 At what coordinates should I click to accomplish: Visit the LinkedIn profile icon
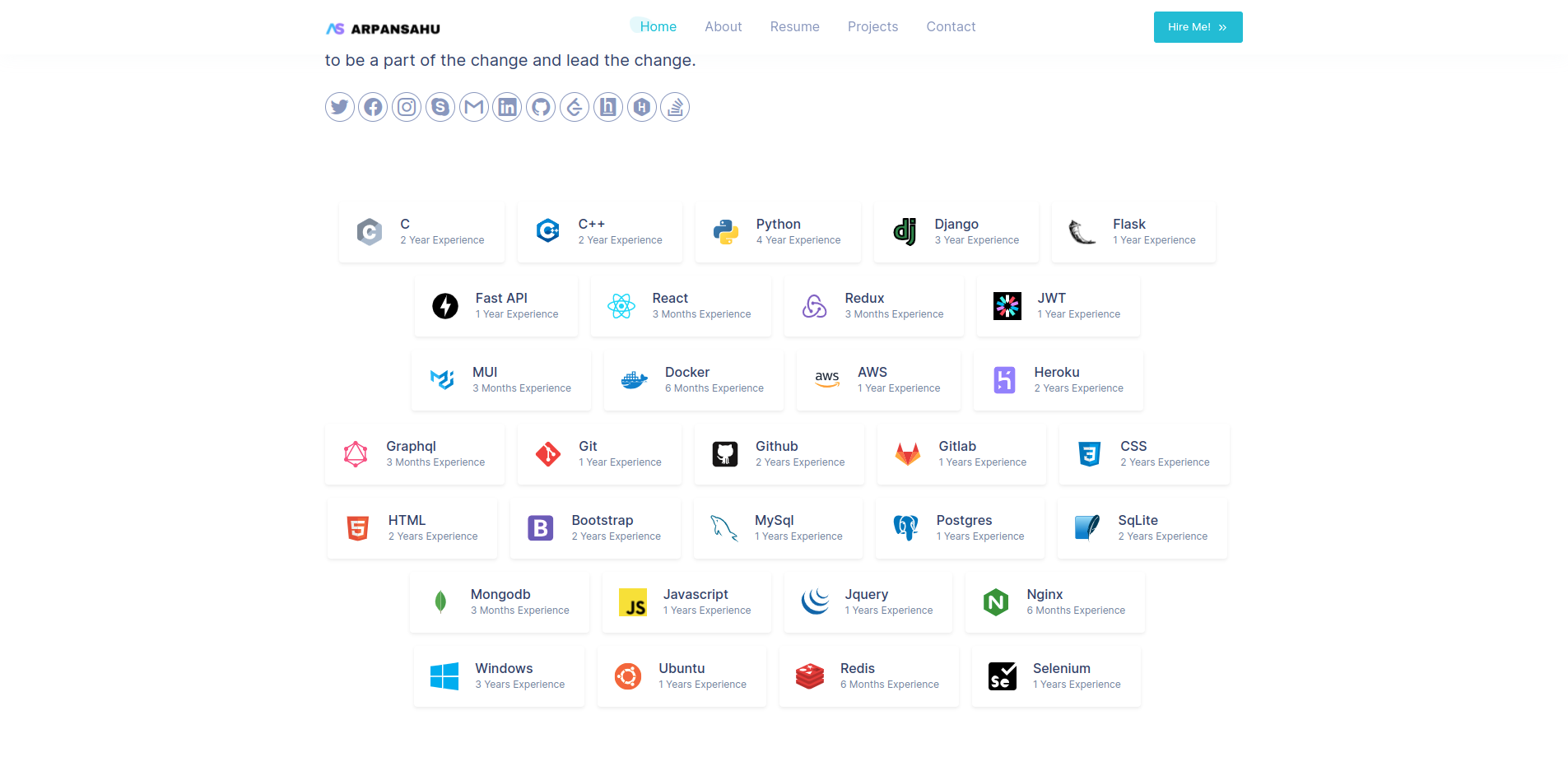tap(507, 107)
